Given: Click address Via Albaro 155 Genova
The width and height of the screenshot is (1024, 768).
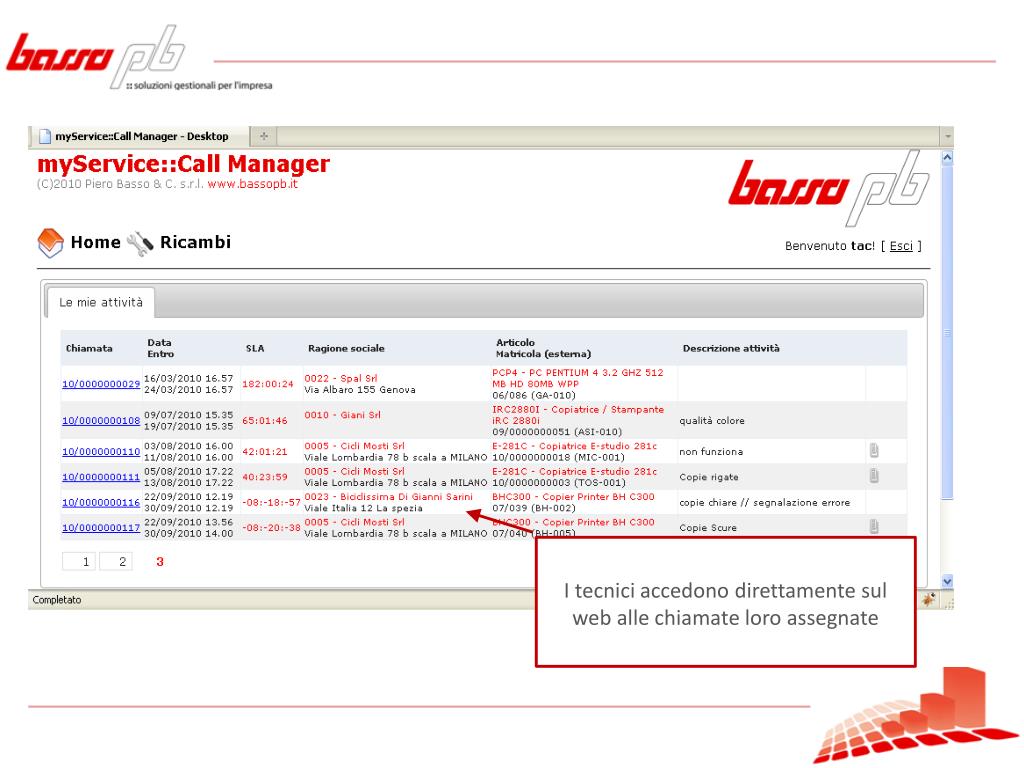Looking at the screenshot, I should tap(360, 390).
